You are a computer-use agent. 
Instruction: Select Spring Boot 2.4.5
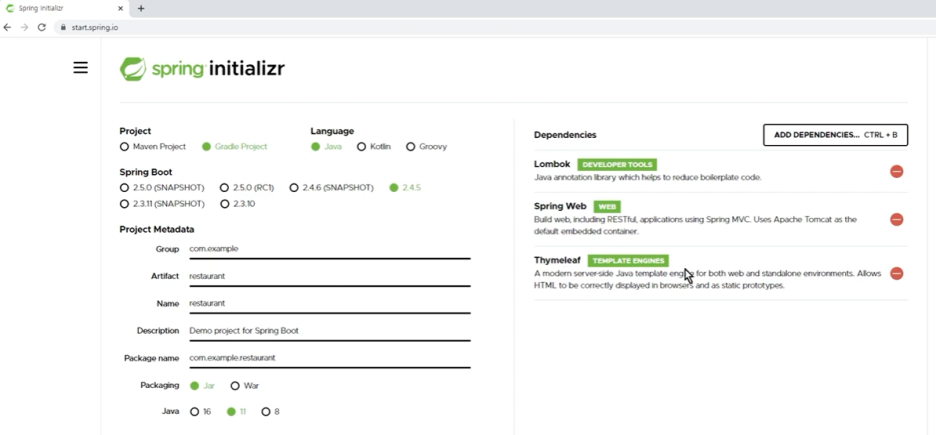(x=405, y=187)
